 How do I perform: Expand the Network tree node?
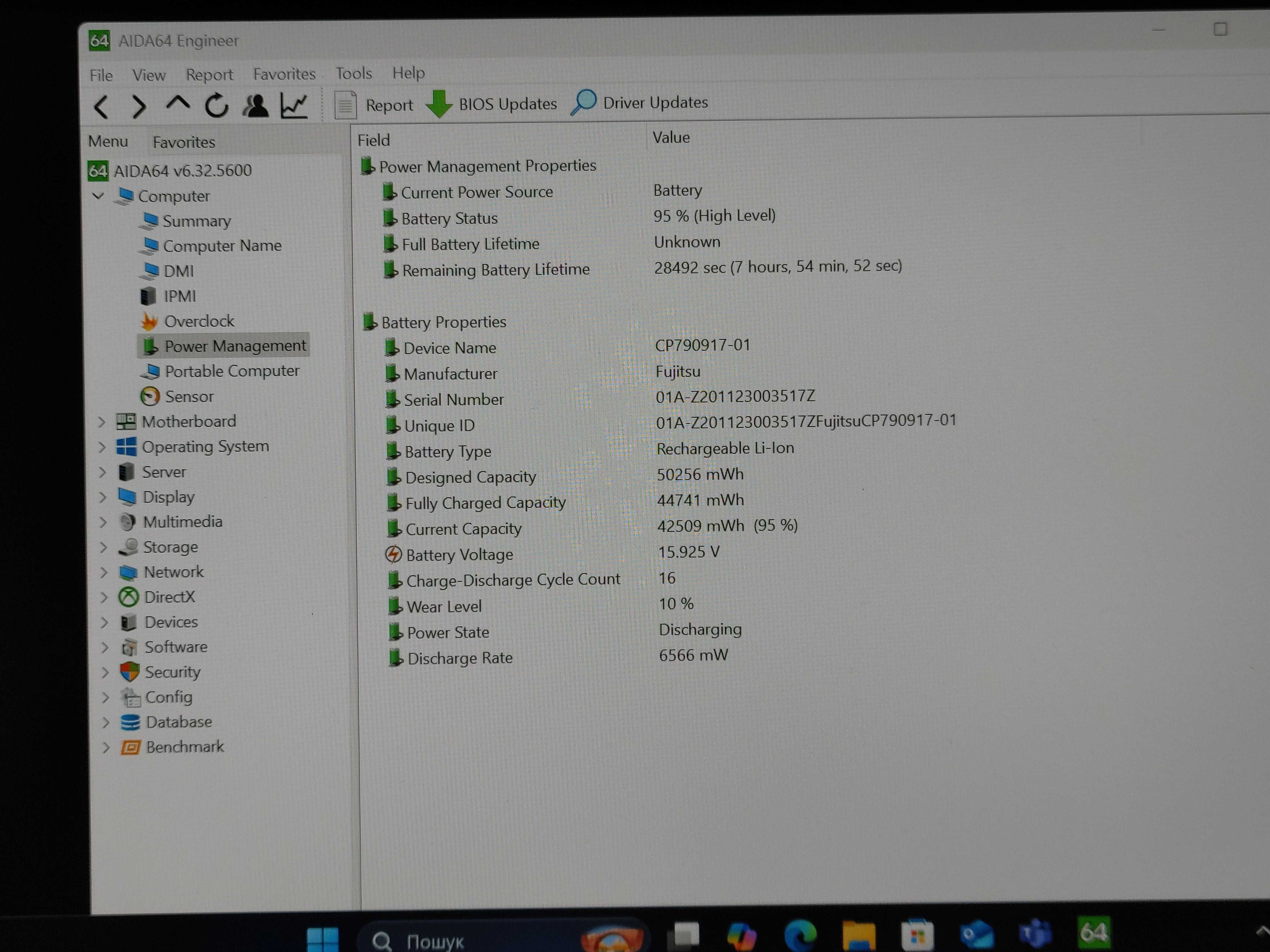pyautogui.click(x=104, y=572)
